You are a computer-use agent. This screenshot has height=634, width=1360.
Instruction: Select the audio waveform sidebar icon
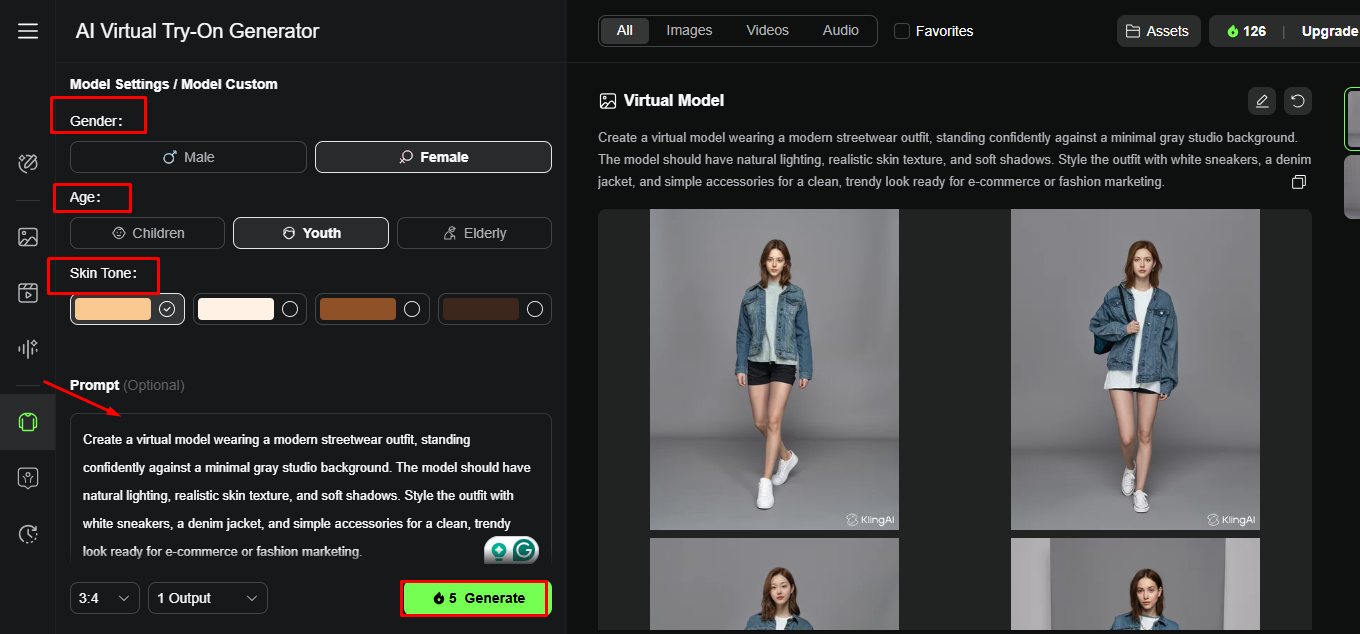(x=27, y=348)
